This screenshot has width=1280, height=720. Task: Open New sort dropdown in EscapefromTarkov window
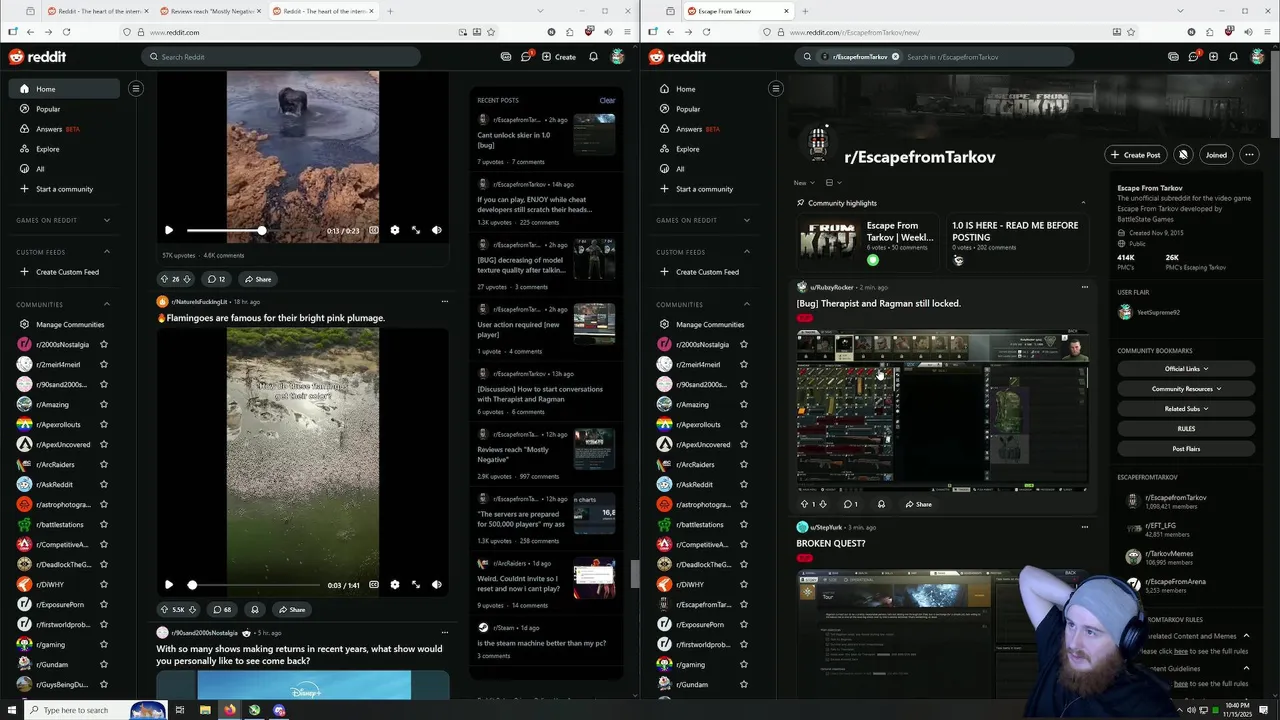tap(803, 183)
